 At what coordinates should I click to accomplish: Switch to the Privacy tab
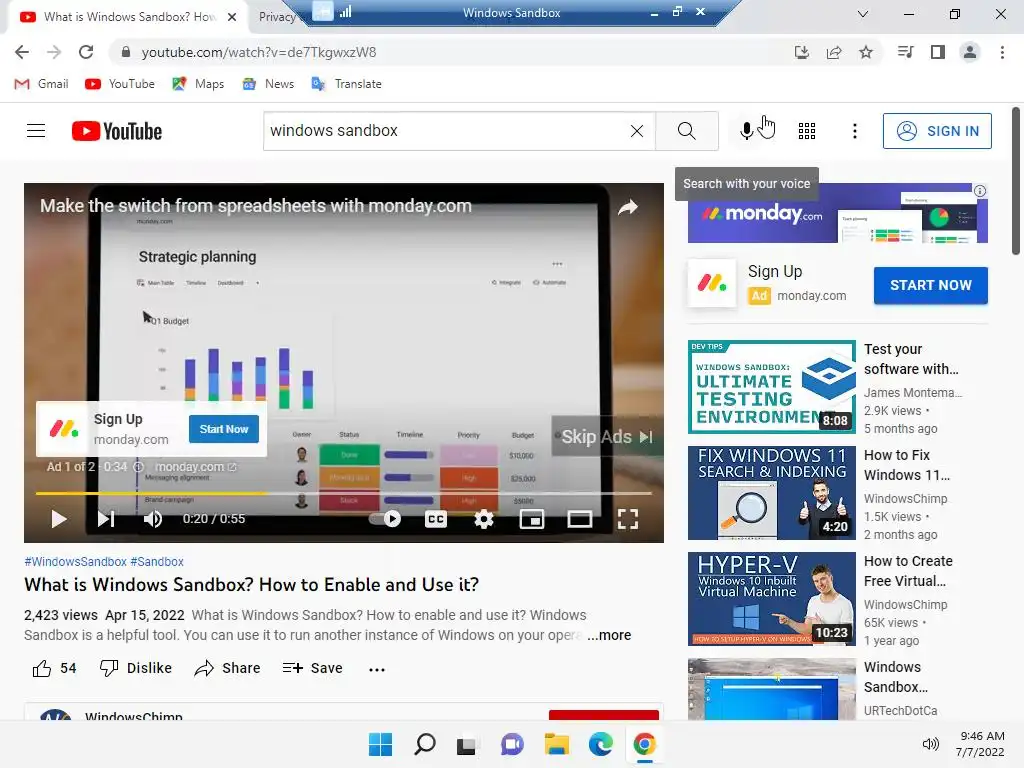pyautogui.click(x=277, y=17)
